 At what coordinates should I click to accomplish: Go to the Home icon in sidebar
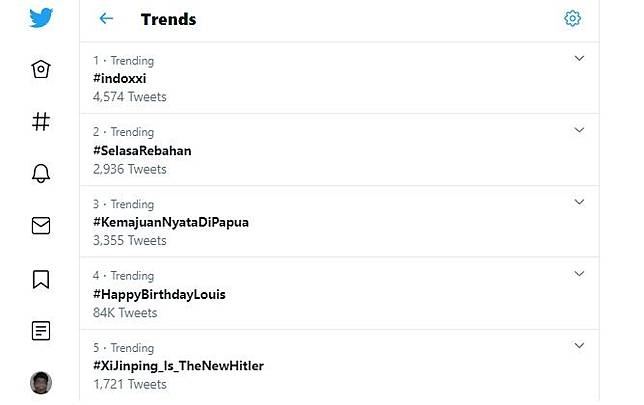click(x=41, y=69)
